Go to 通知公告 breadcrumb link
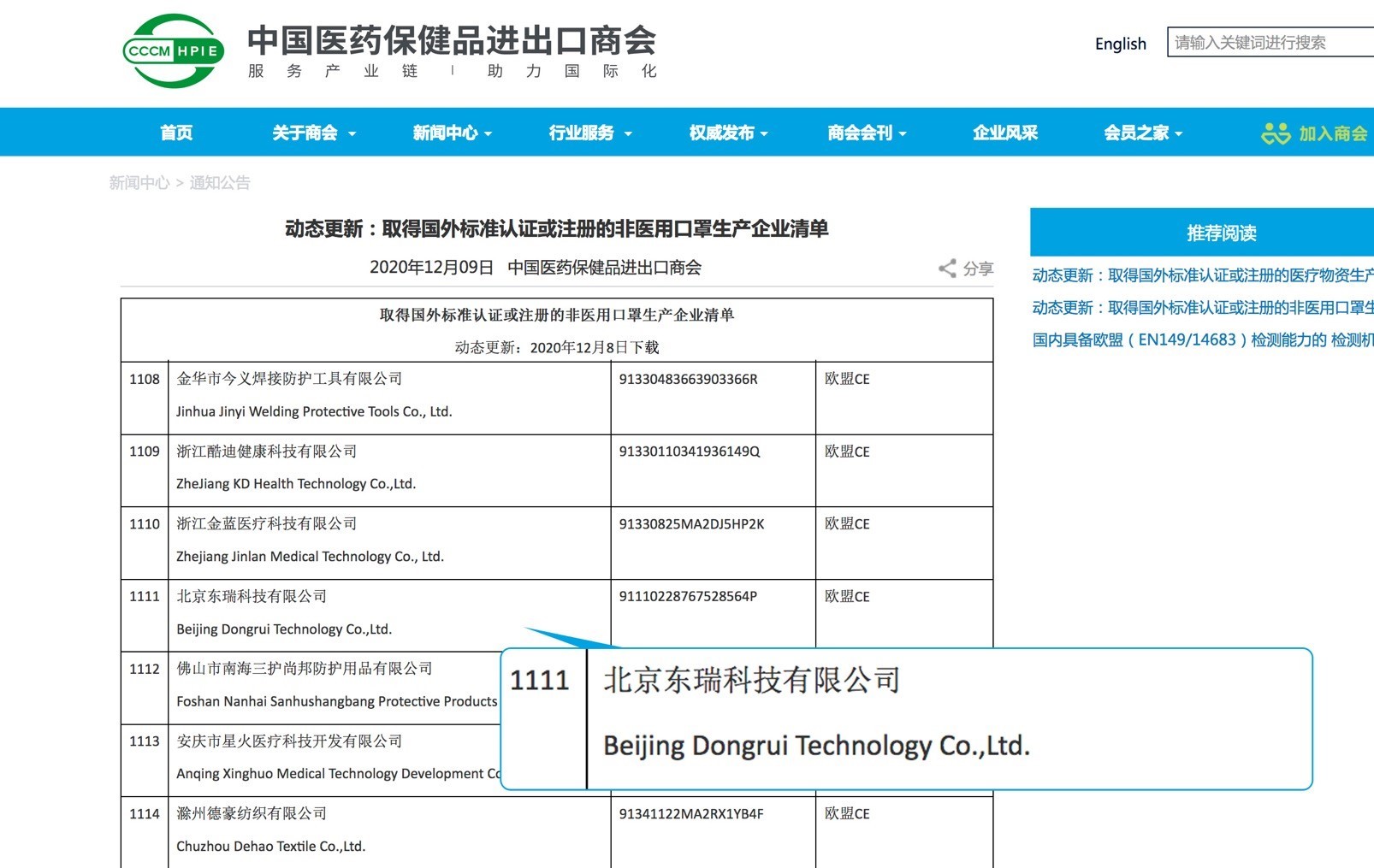The width and height of the screenshot is (1374, 868). 220,182
